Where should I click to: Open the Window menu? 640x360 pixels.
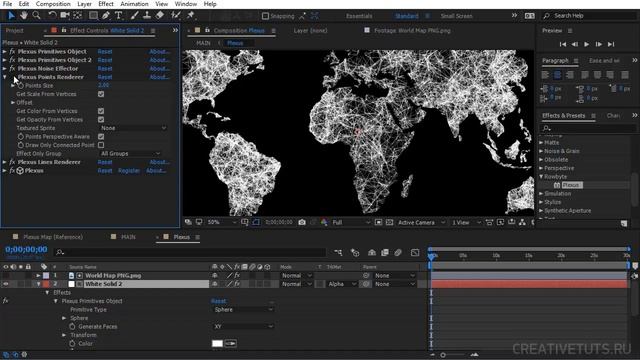point(185,4)
